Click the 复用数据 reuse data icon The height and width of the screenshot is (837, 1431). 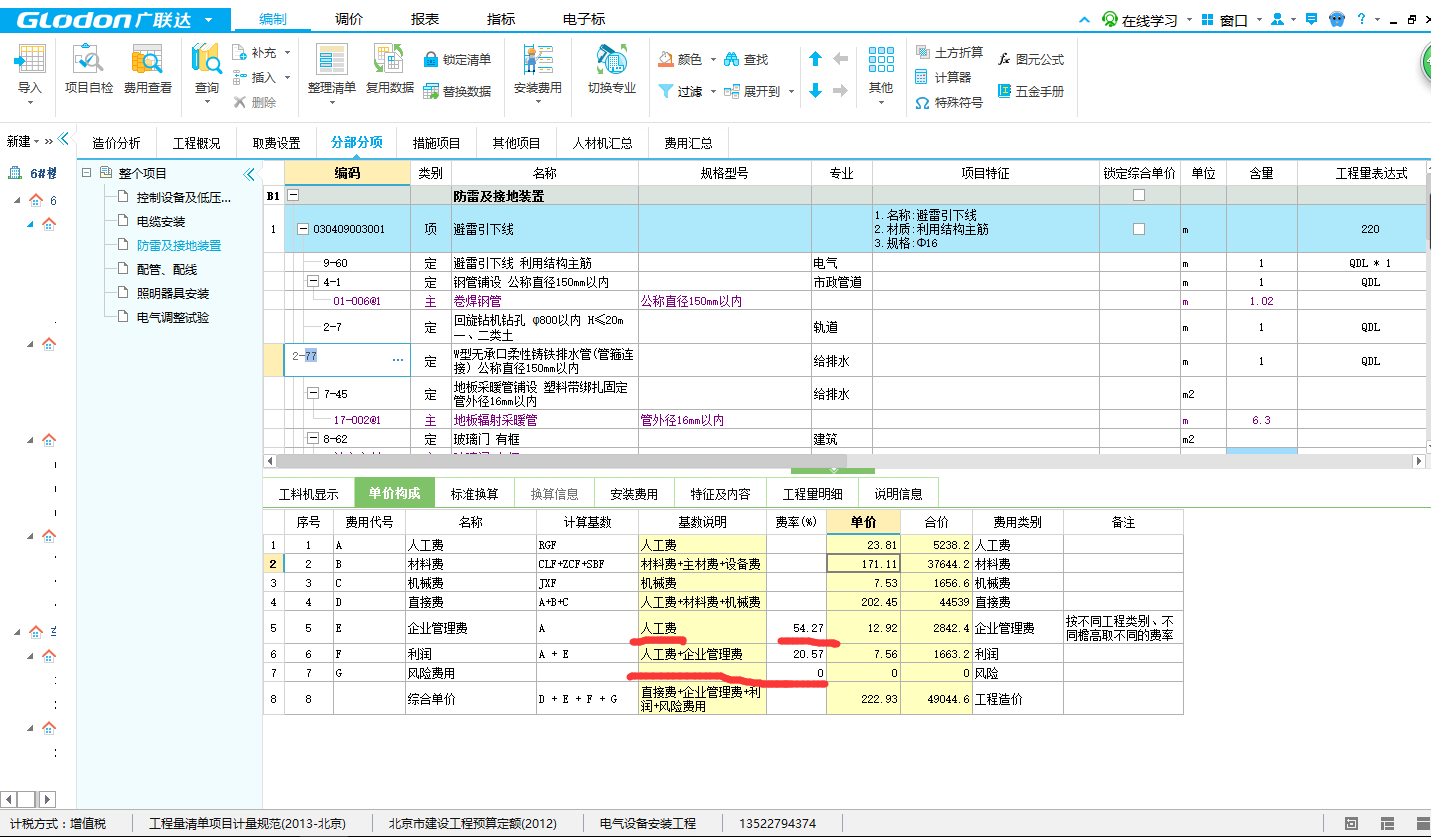(x=389, y=60)
